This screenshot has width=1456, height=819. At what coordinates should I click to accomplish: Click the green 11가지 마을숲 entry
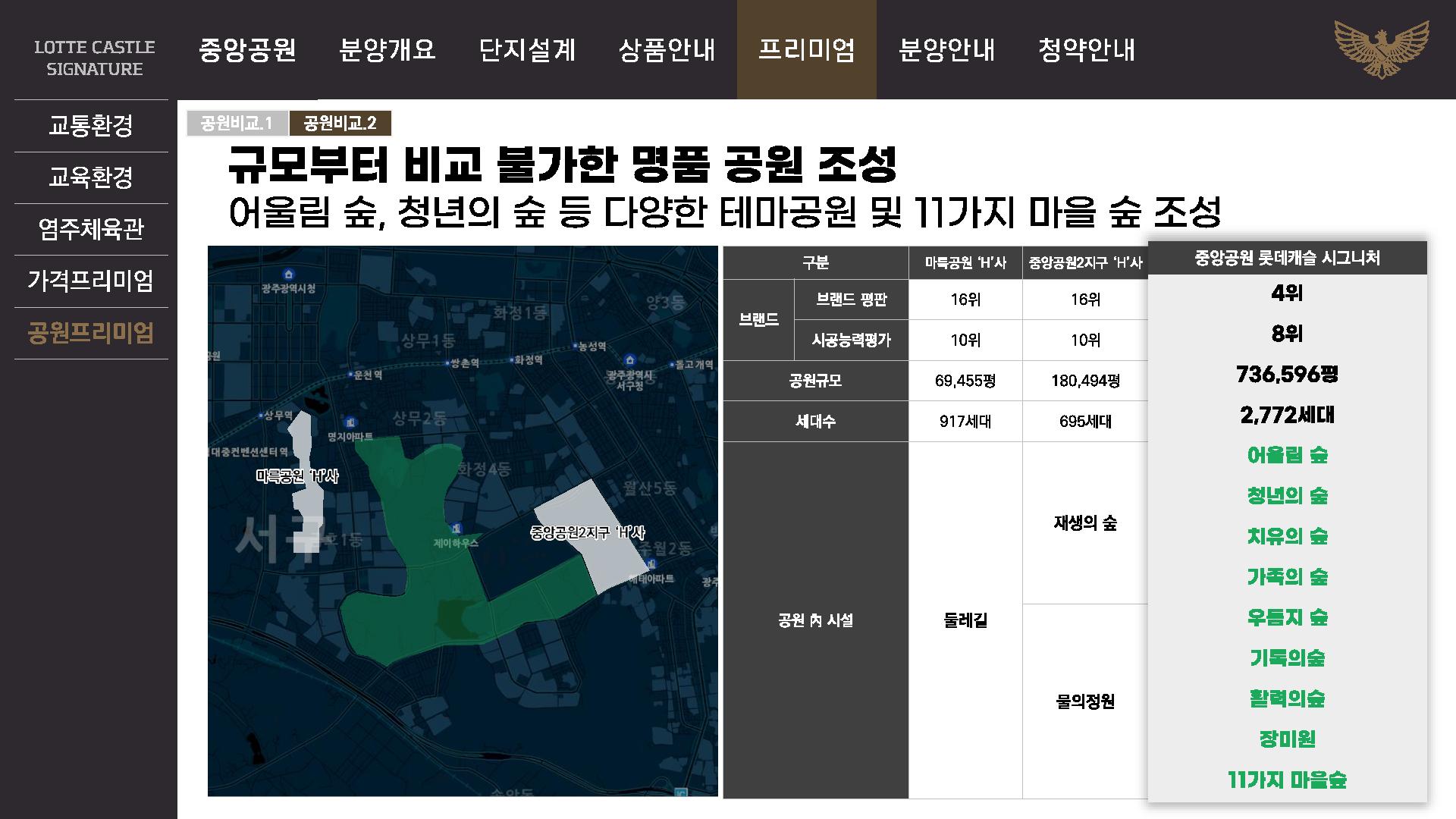(x=1288, y=780)
